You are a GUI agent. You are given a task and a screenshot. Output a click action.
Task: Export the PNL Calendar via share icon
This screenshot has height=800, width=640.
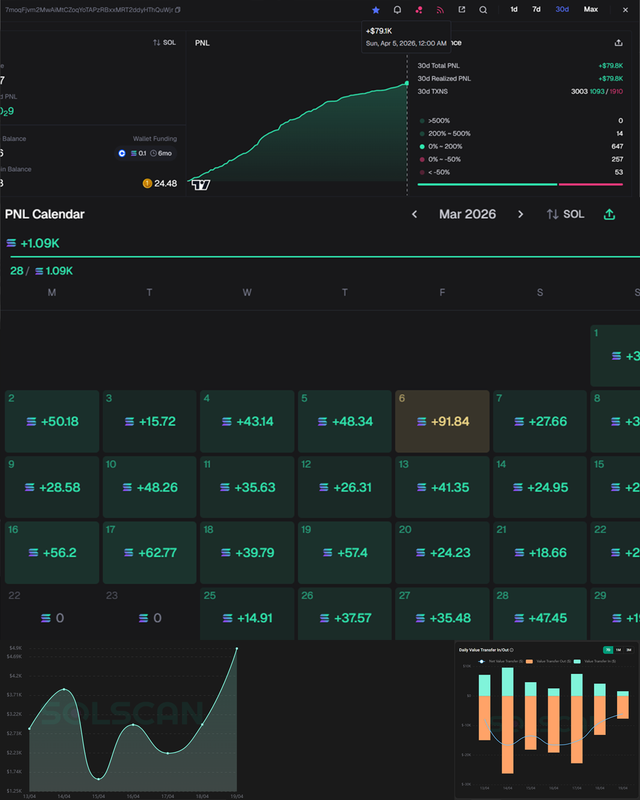[609, 214]
